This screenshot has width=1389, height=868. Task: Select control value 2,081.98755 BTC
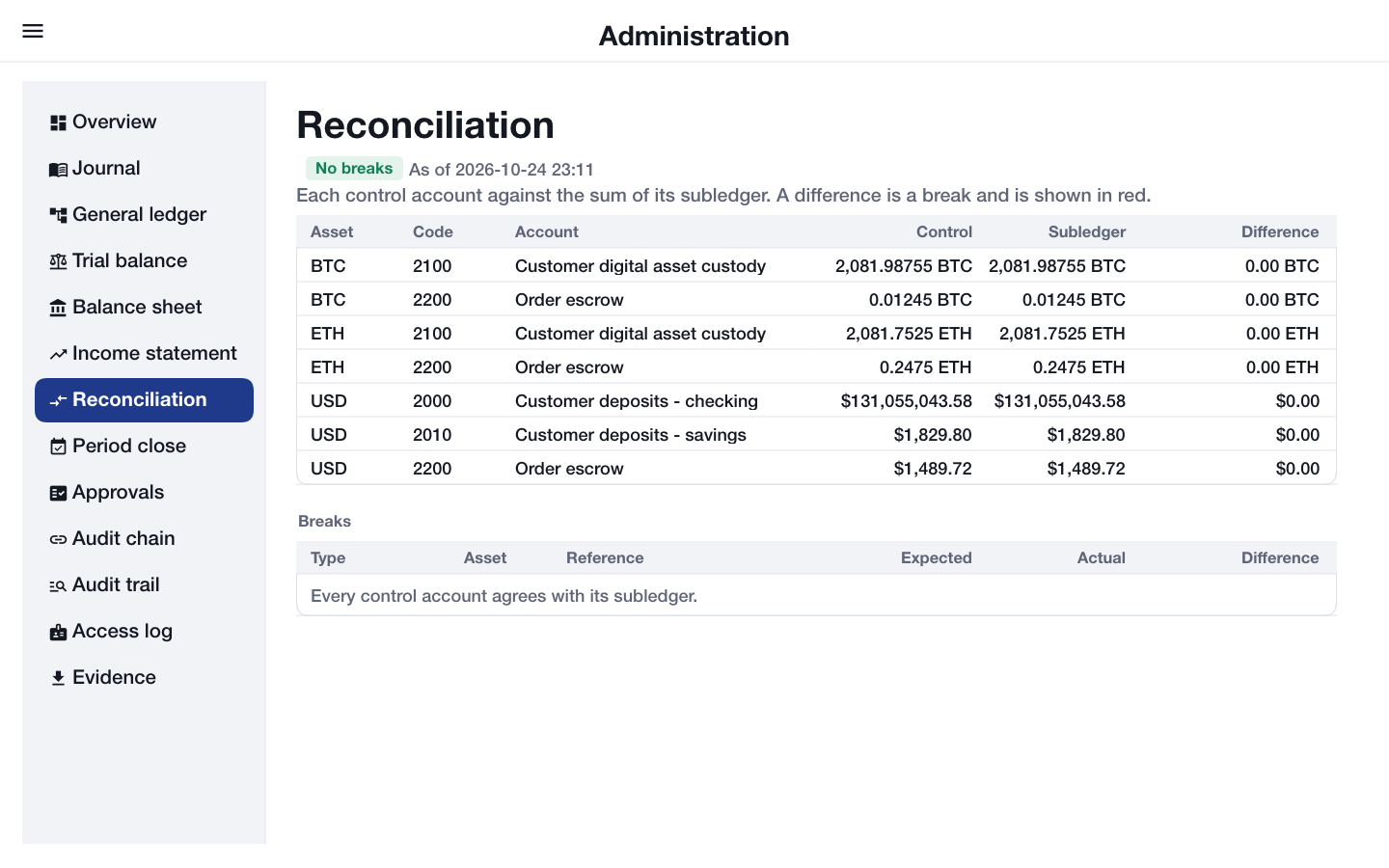point(904,266)
